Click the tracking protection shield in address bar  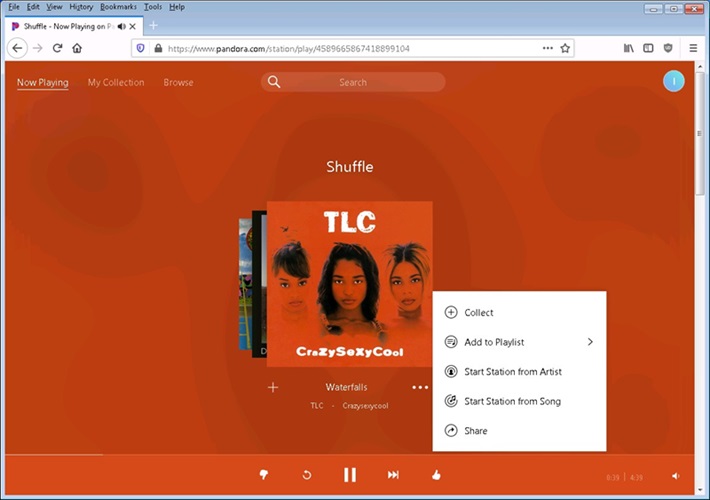click(x=140, y=48)
